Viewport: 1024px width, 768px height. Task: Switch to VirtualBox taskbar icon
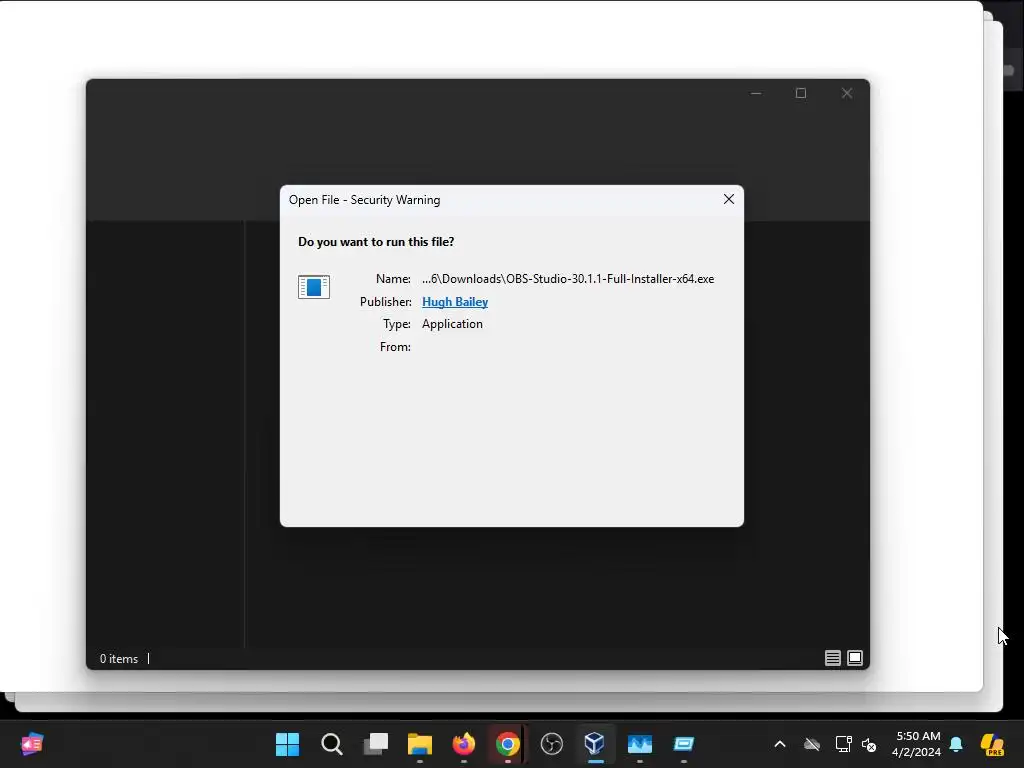(595, 744)
